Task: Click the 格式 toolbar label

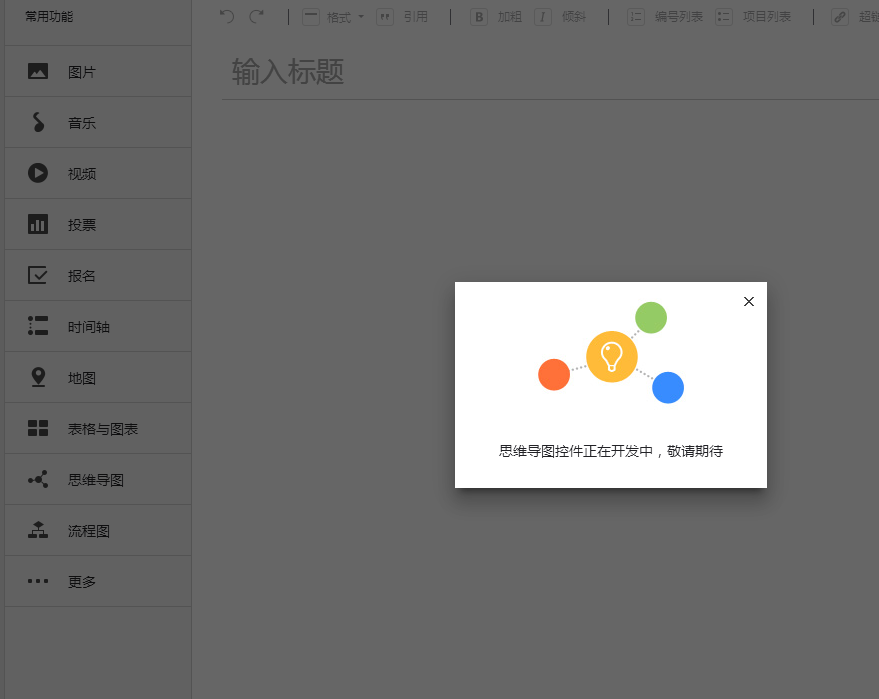Action: click(x=339, y=17)
